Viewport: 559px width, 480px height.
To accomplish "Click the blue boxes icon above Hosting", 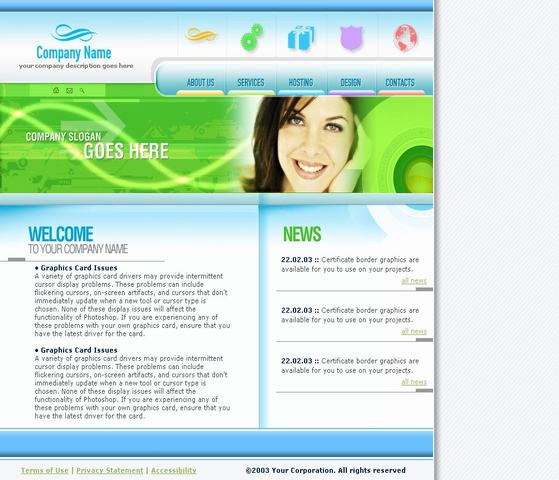I will tap(301, 37).
